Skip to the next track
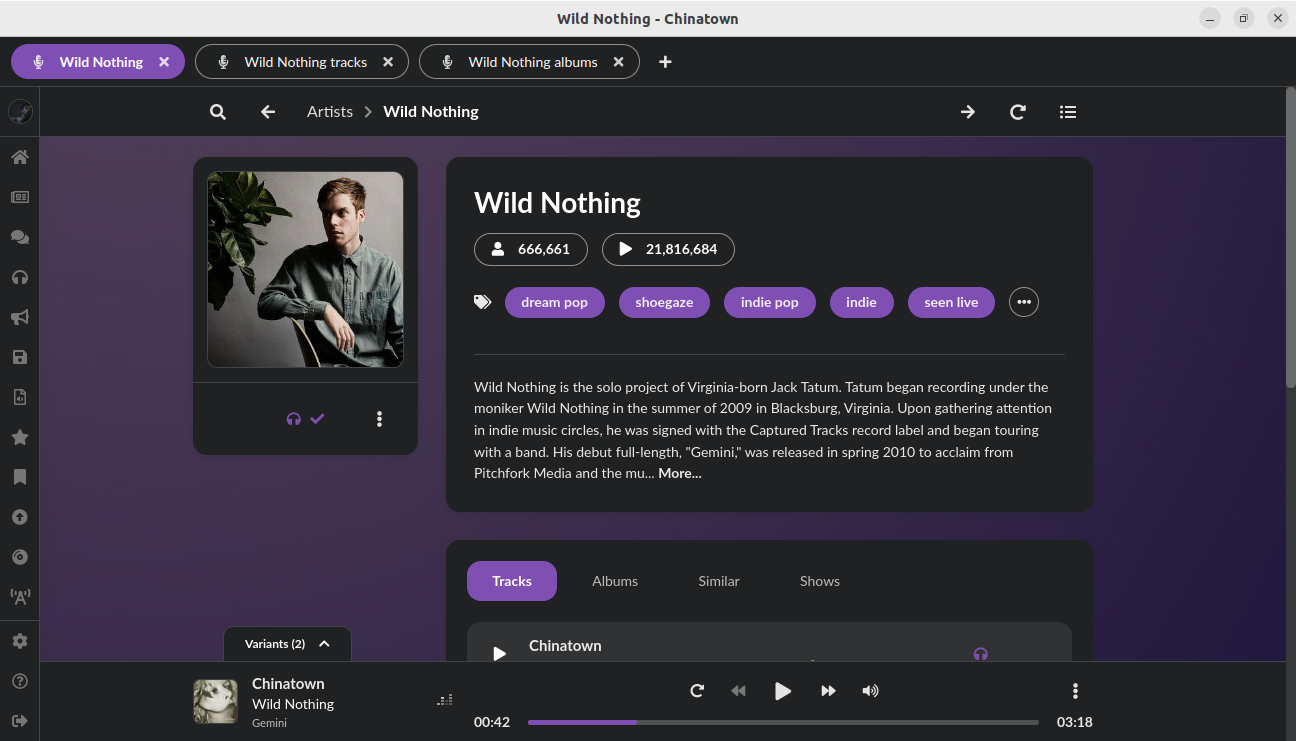The image size is (1296, 741). (828, 691)
